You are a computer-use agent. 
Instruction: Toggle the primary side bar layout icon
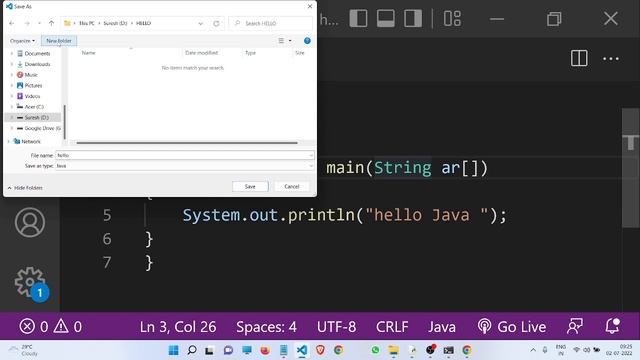pyautogui.click(x=358, y=19)
